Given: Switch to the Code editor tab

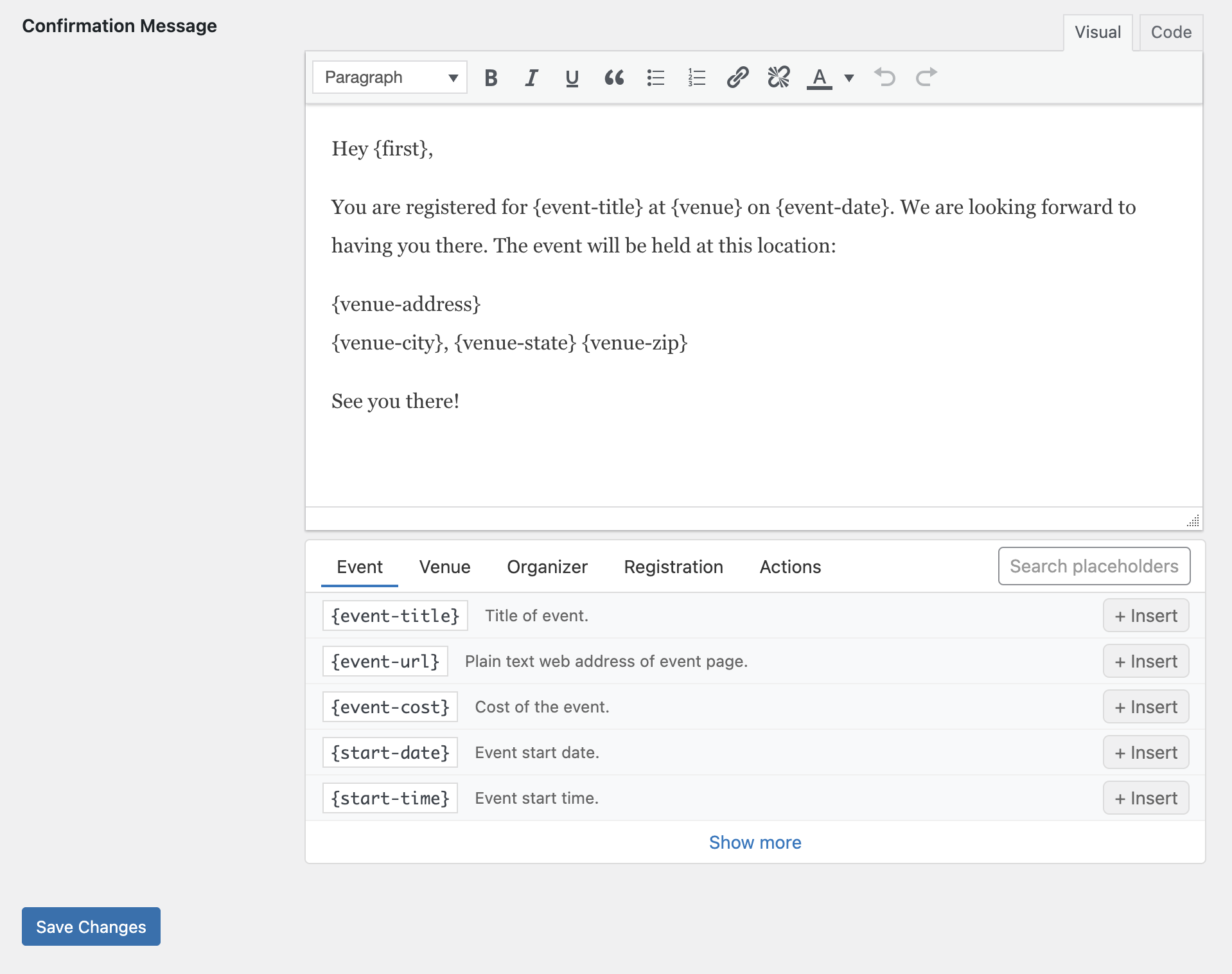Looking at the screenshot, I should click(x=1170, y=32).
